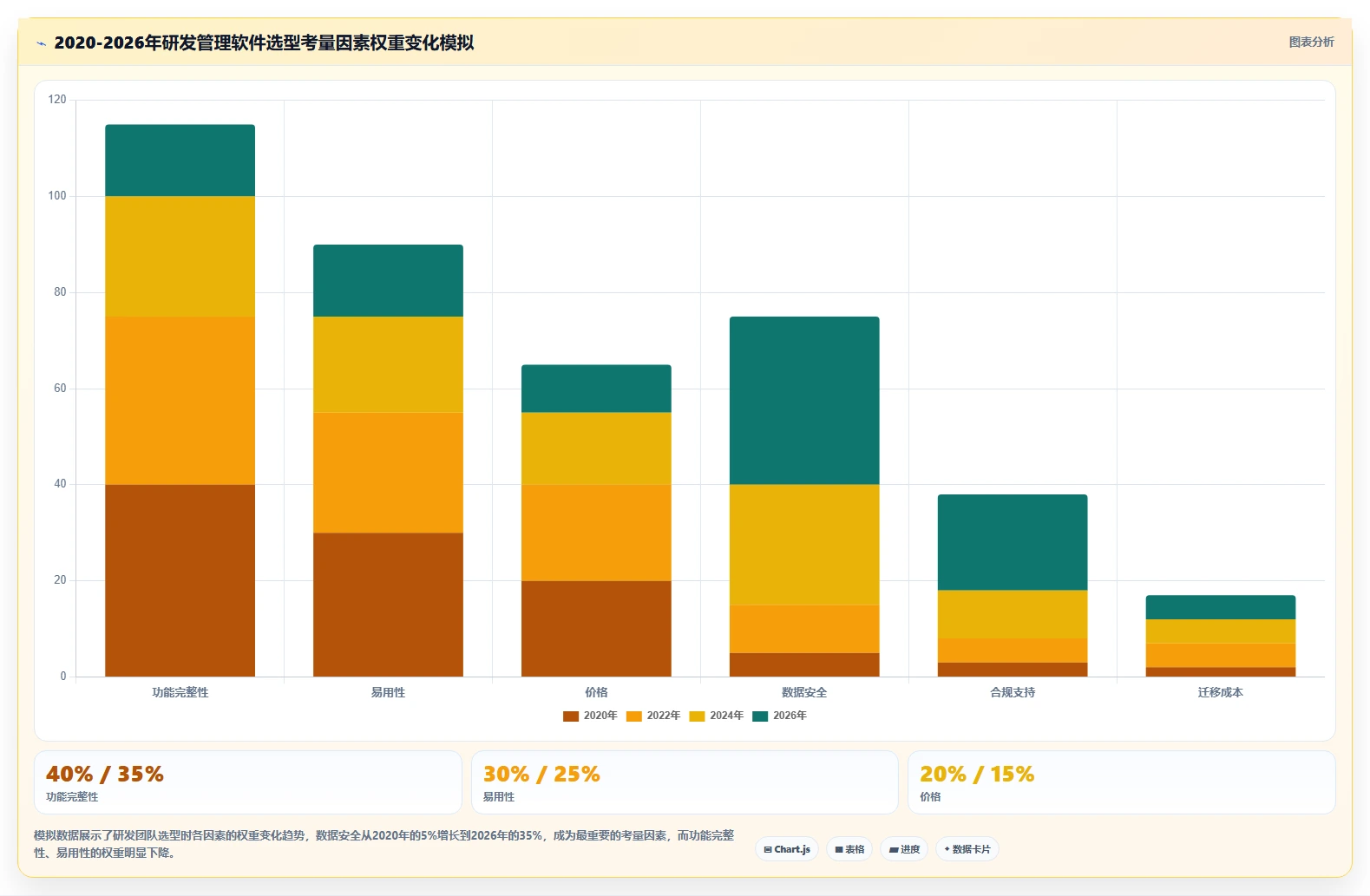Click the 价格 x-axis label
The image size is (1370, 896).
tap(596, 692)
